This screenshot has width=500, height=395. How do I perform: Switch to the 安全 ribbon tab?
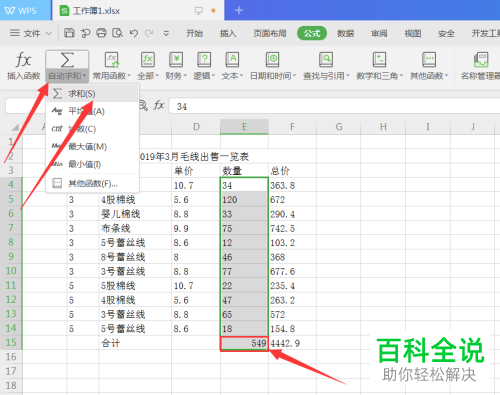(x=446, y=33)
